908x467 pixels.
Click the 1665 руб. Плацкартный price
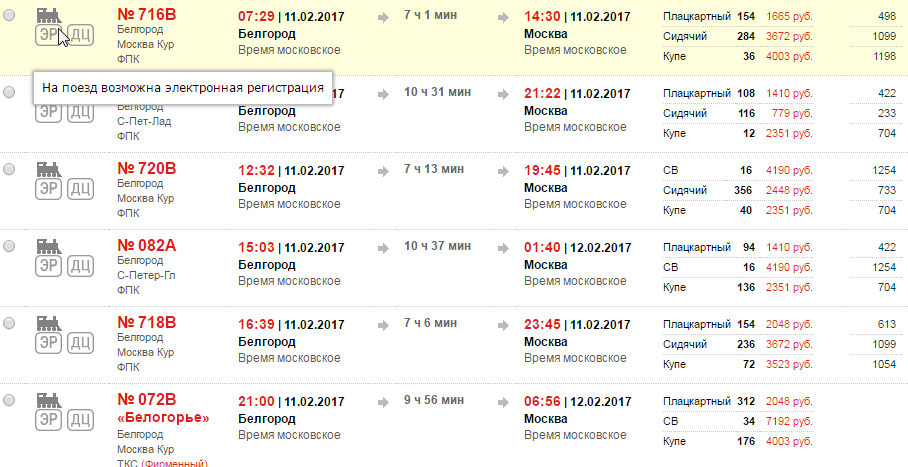tap(787, 17)
